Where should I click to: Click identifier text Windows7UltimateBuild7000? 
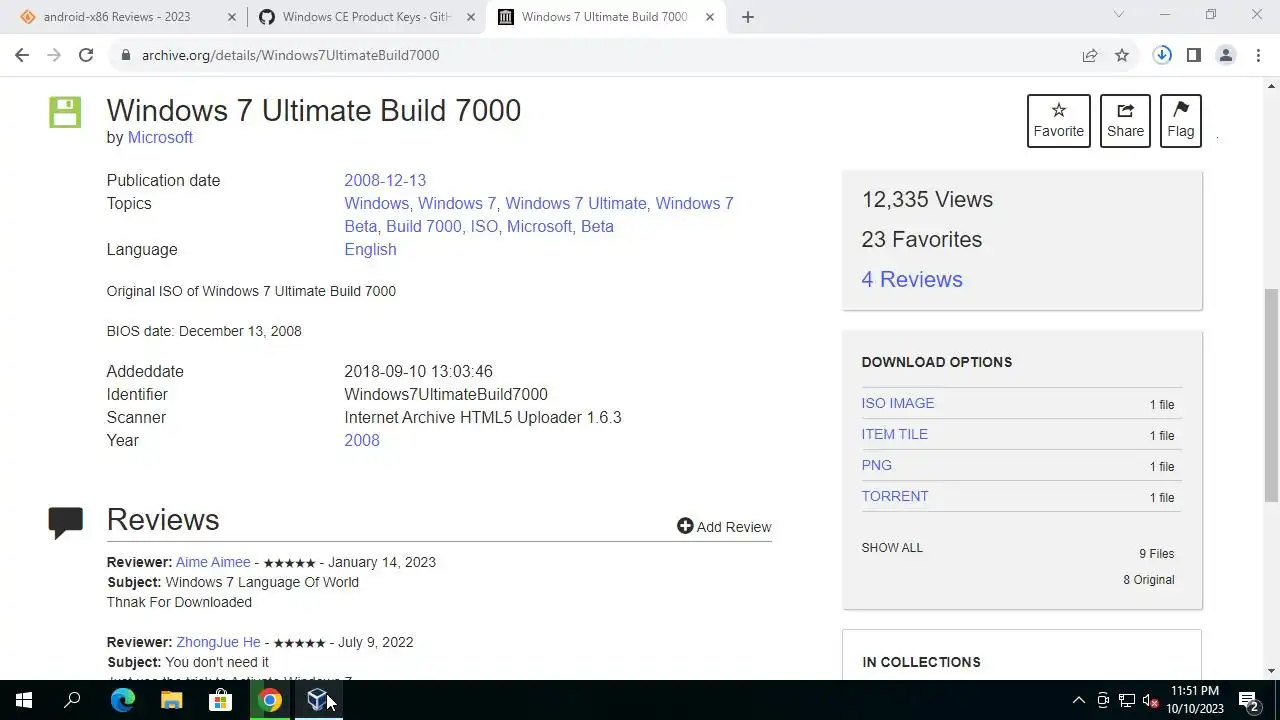[446, 394]
